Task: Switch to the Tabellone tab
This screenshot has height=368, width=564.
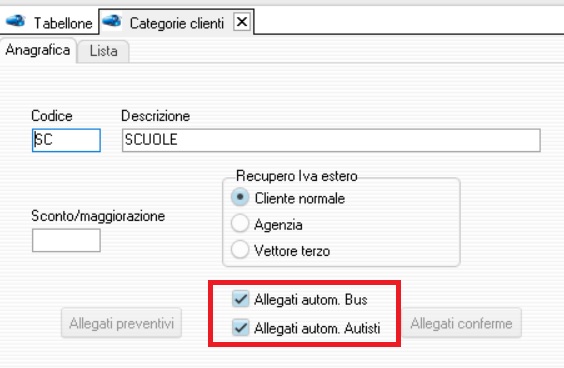Action: [63, 23]
